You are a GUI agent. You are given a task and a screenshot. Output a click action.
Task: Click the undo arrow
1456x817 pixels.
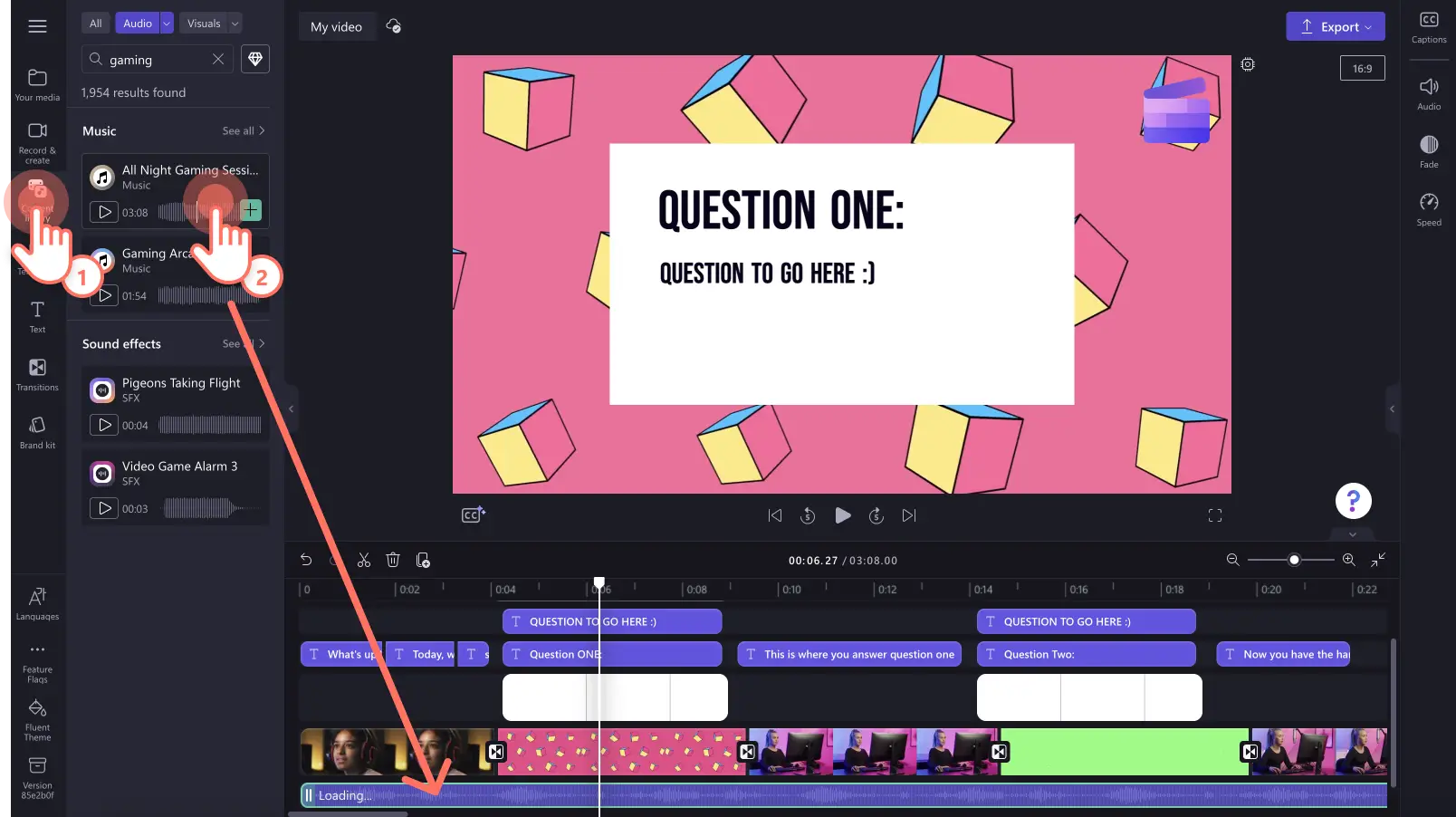coord(306,560)
